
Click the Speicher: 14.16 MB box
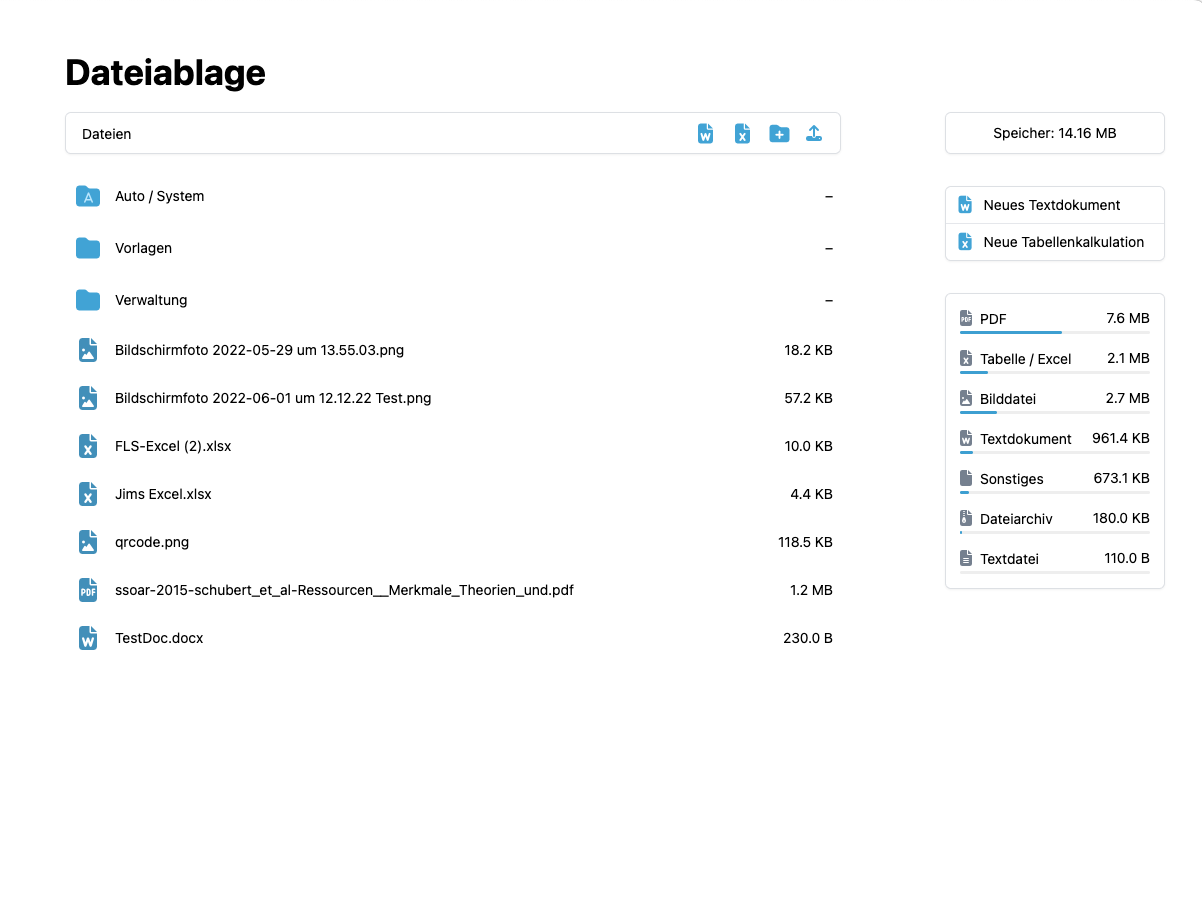point(1054,133)
